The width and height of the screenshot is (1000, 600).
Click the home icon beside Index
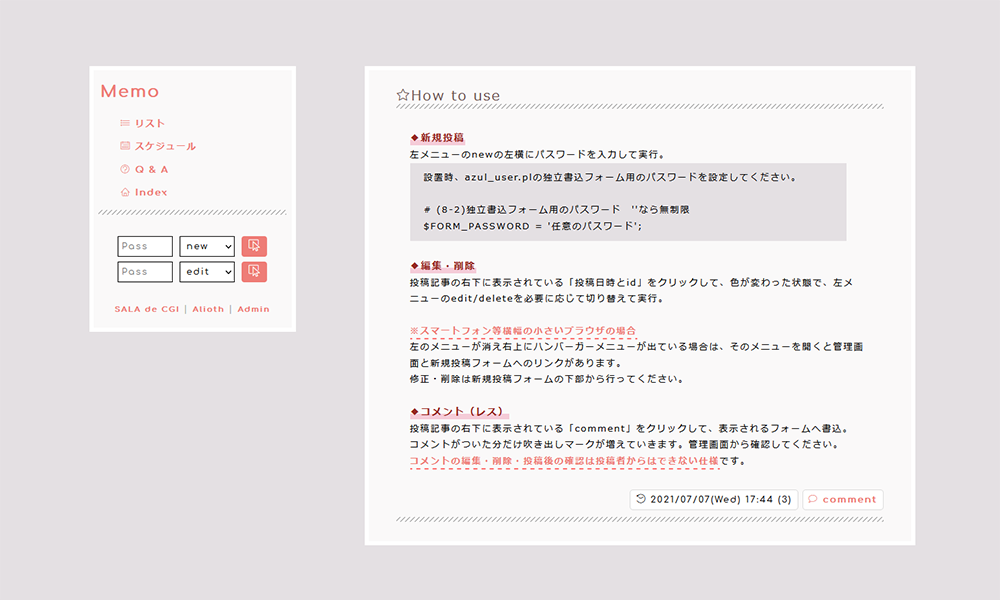125,192
